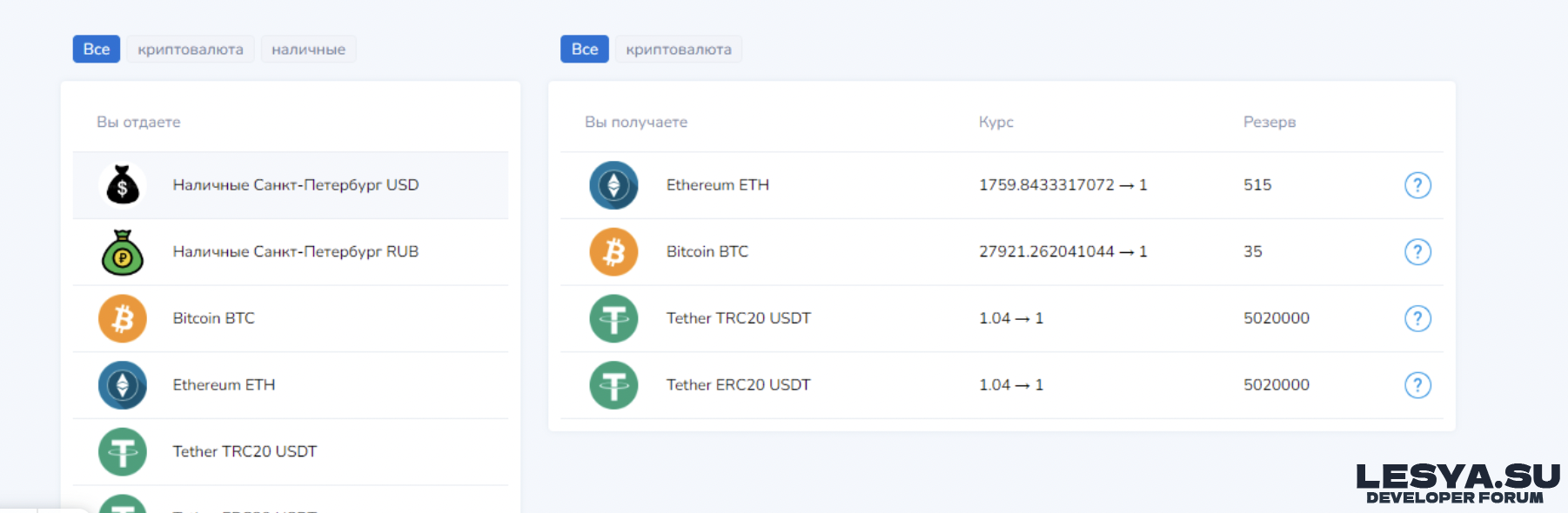Select the 'Все' tab above receive list

point(585,50)
